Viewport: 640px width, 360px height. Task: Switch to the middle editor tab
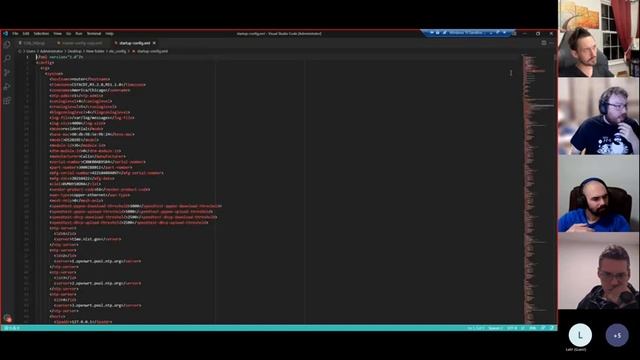pos(82,43)
